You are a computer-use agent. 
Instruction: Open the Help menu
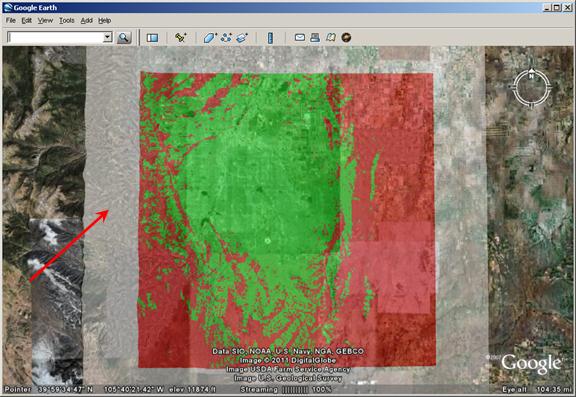tap(104, 21)
